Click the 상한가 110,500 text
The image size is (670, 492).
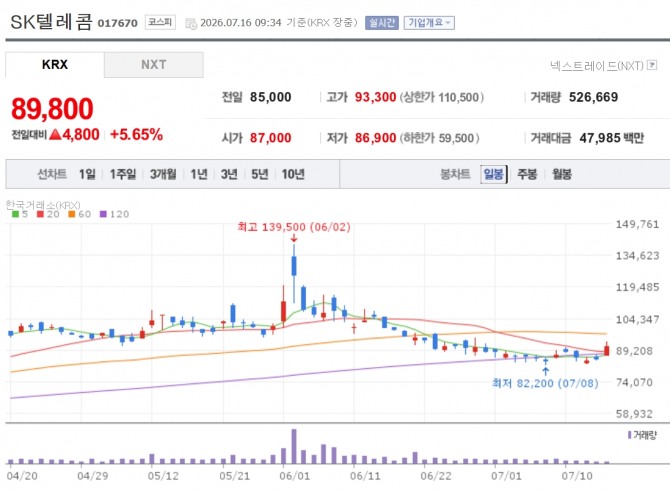pyautogui.click(x=442, y=97)
